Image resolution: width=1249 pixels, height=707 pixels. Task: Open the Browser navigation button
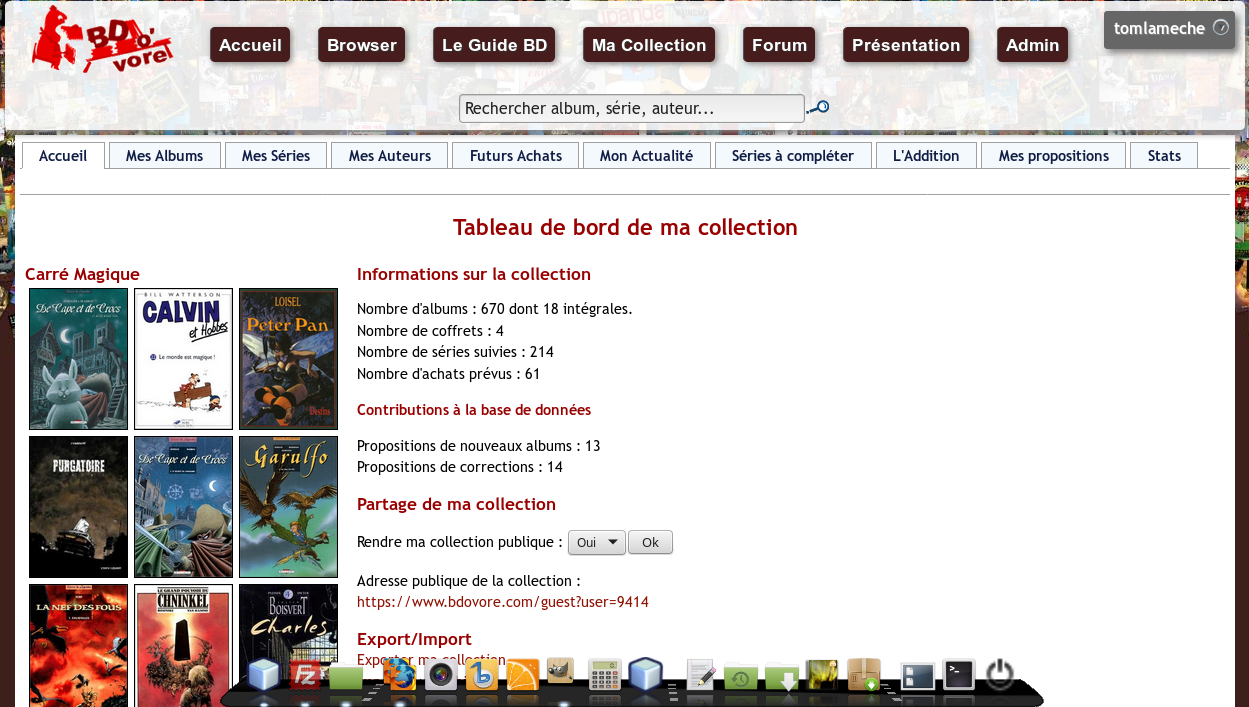pos(362,45)
